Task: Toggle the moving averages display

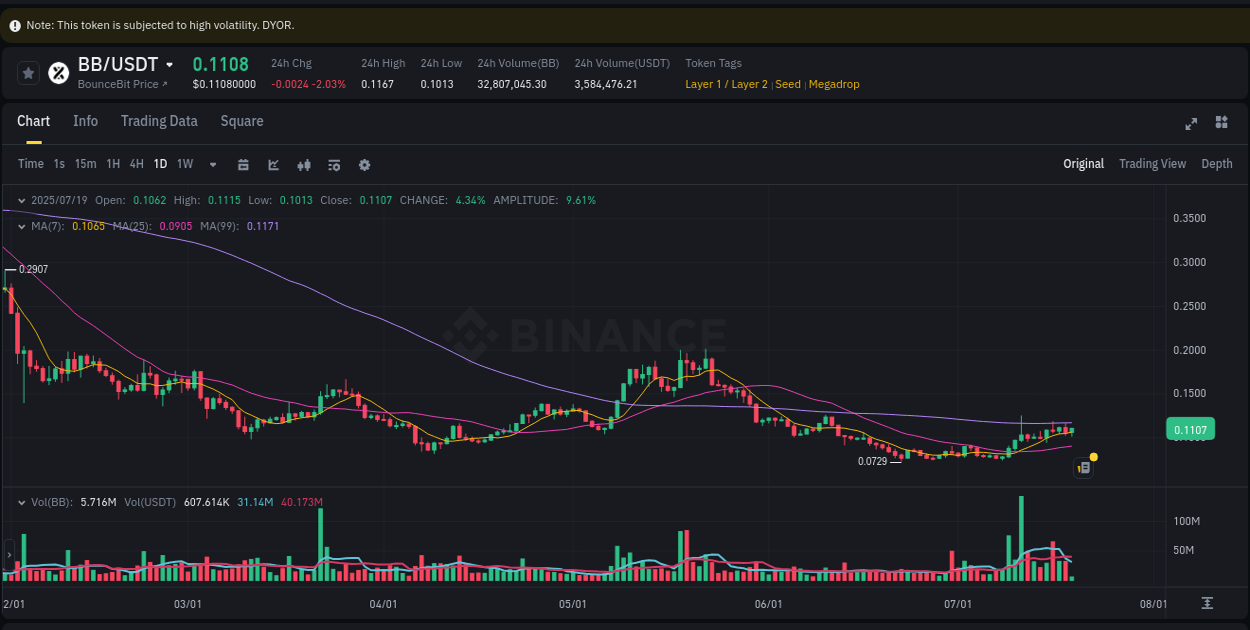Action: coord(22,226)
